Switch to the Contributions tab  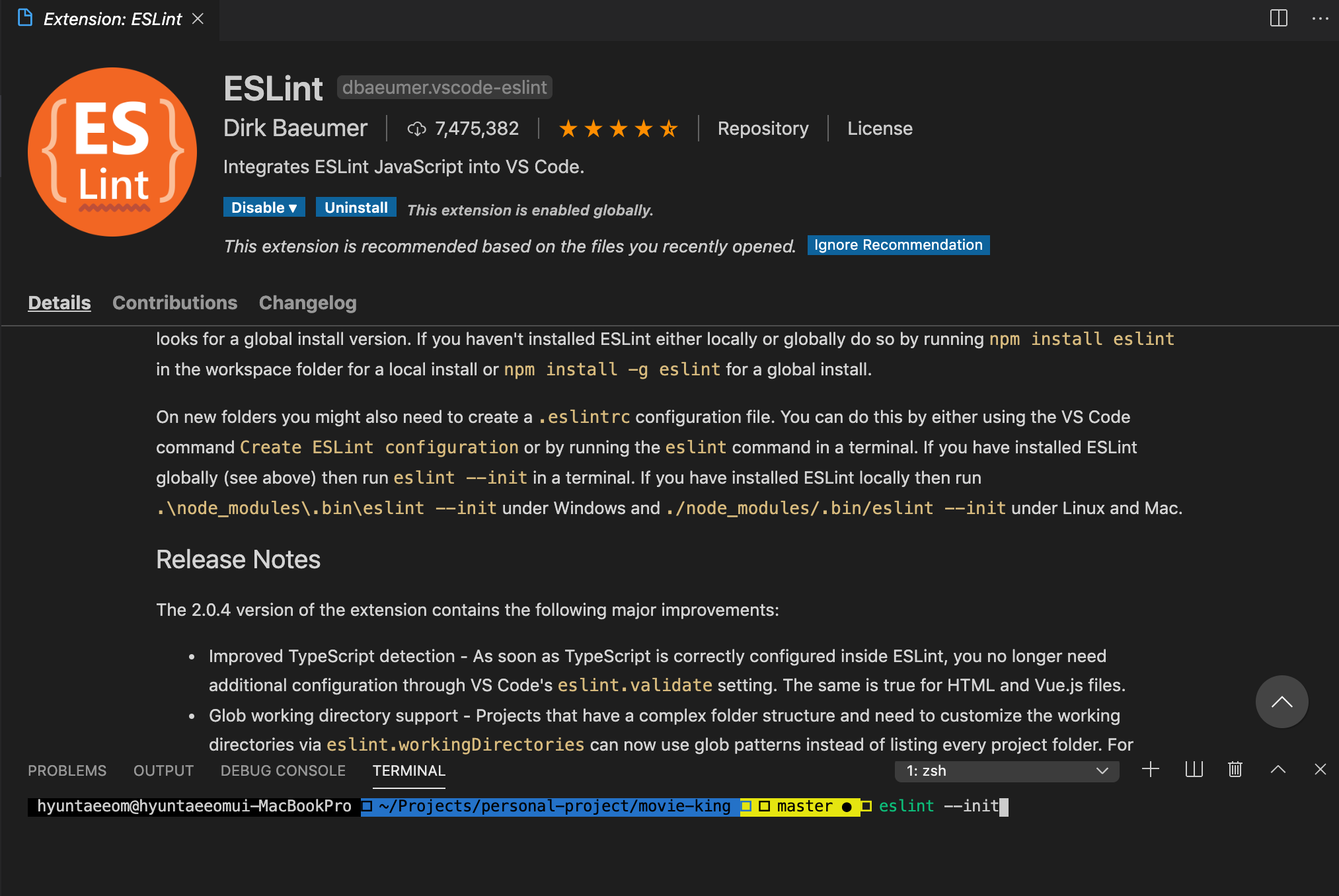(174, 303)
